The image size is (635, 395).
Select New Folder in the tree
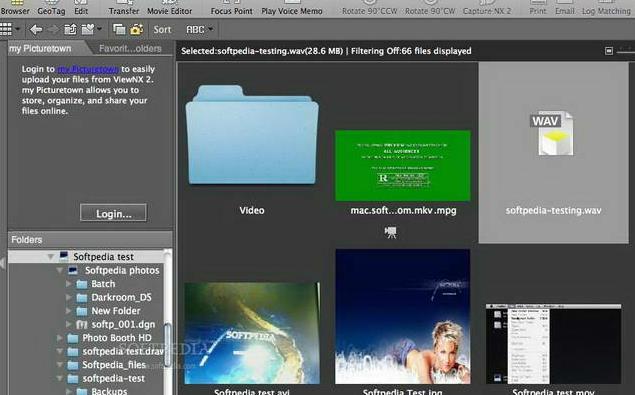click(116, 311)
